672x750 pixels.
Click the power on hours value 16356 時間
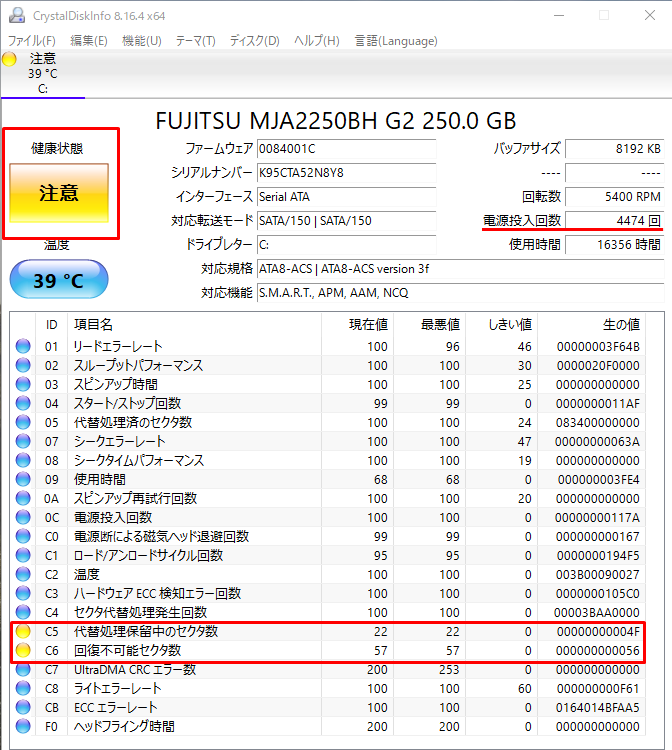point(614,245)
